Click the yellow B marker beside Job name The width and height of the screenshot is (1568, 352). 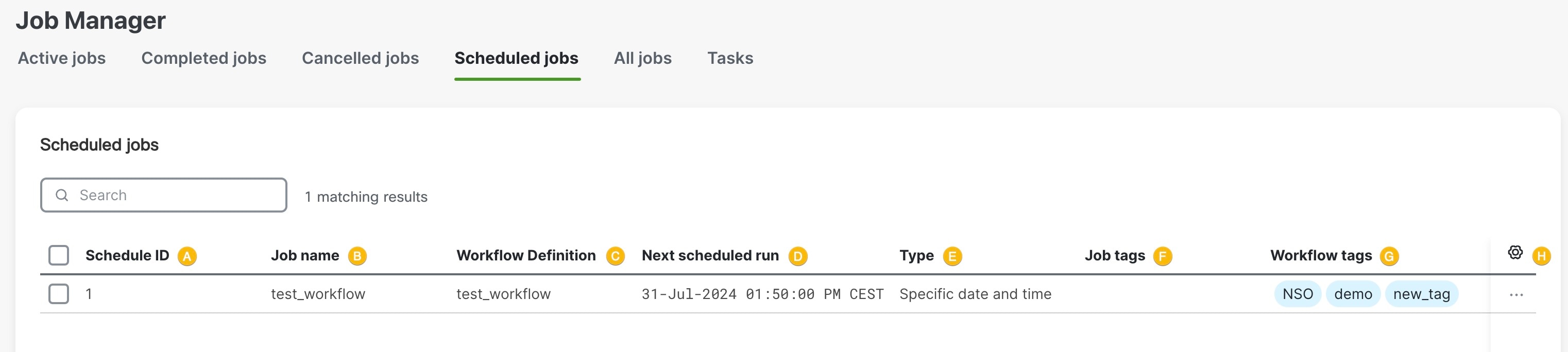357,257
